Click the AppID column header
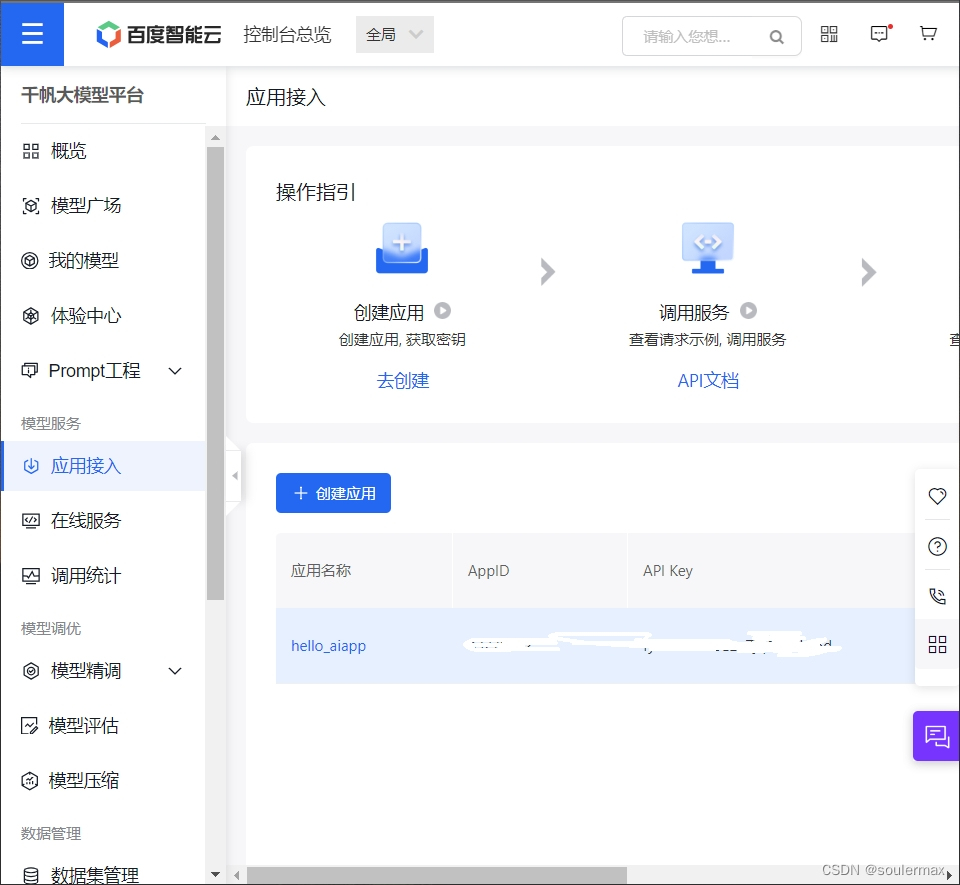 [x=488, y=570]
